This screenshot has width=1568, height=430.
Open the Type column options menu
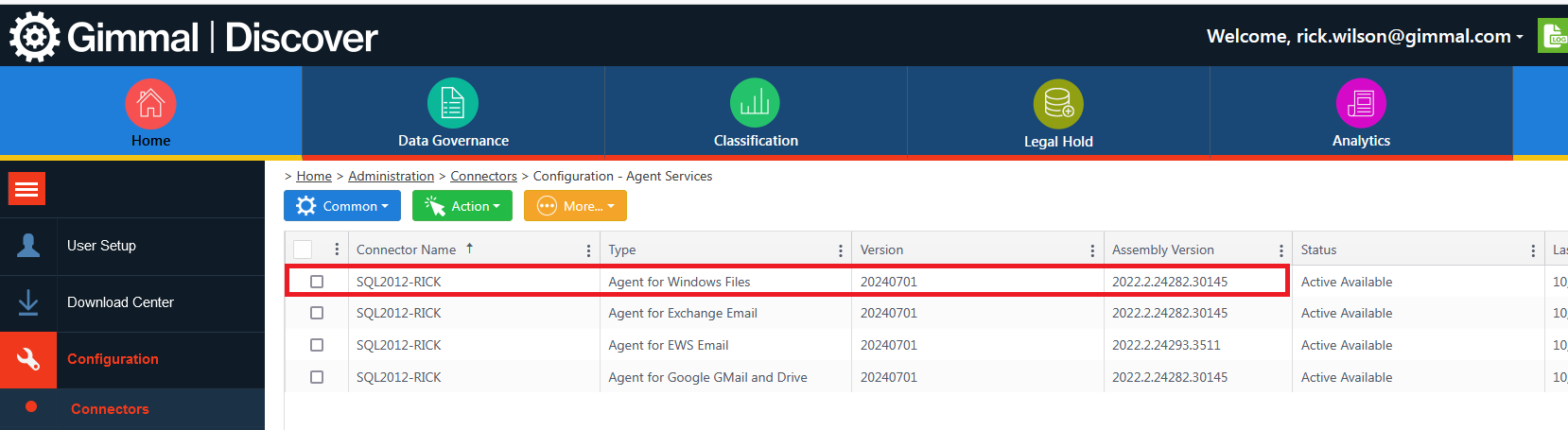coord(840,250)
